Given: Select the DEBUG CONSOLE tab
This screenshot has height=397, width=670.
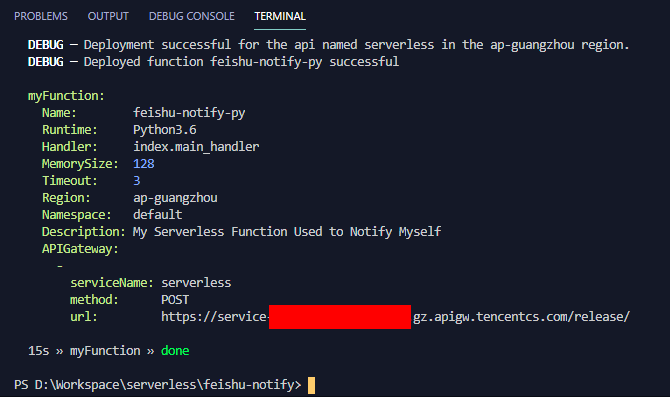Looking at the screenshot, I should [x=191, y=16].
